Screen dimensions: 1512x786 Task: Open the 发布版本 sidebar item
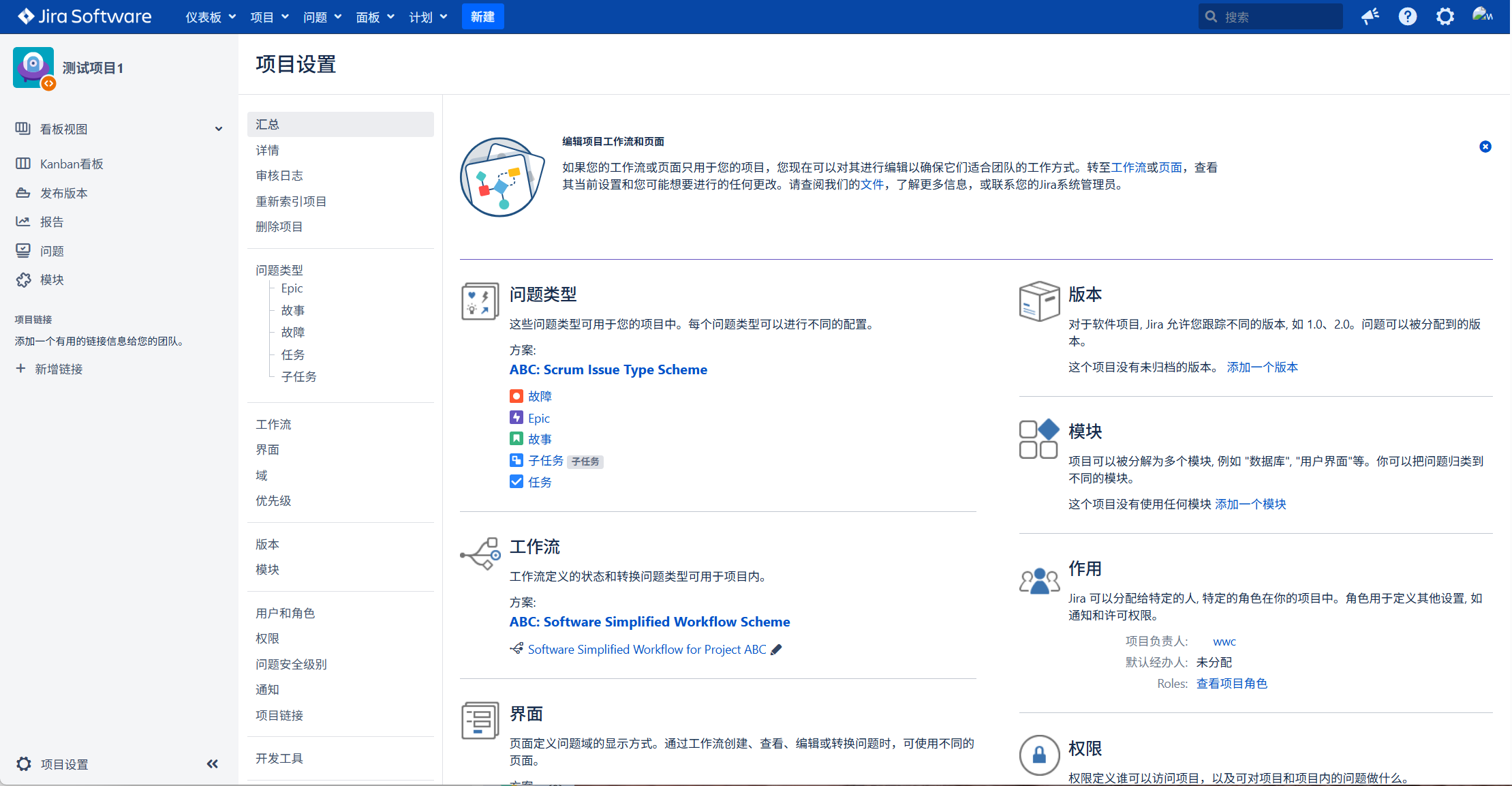click(63, 193)
